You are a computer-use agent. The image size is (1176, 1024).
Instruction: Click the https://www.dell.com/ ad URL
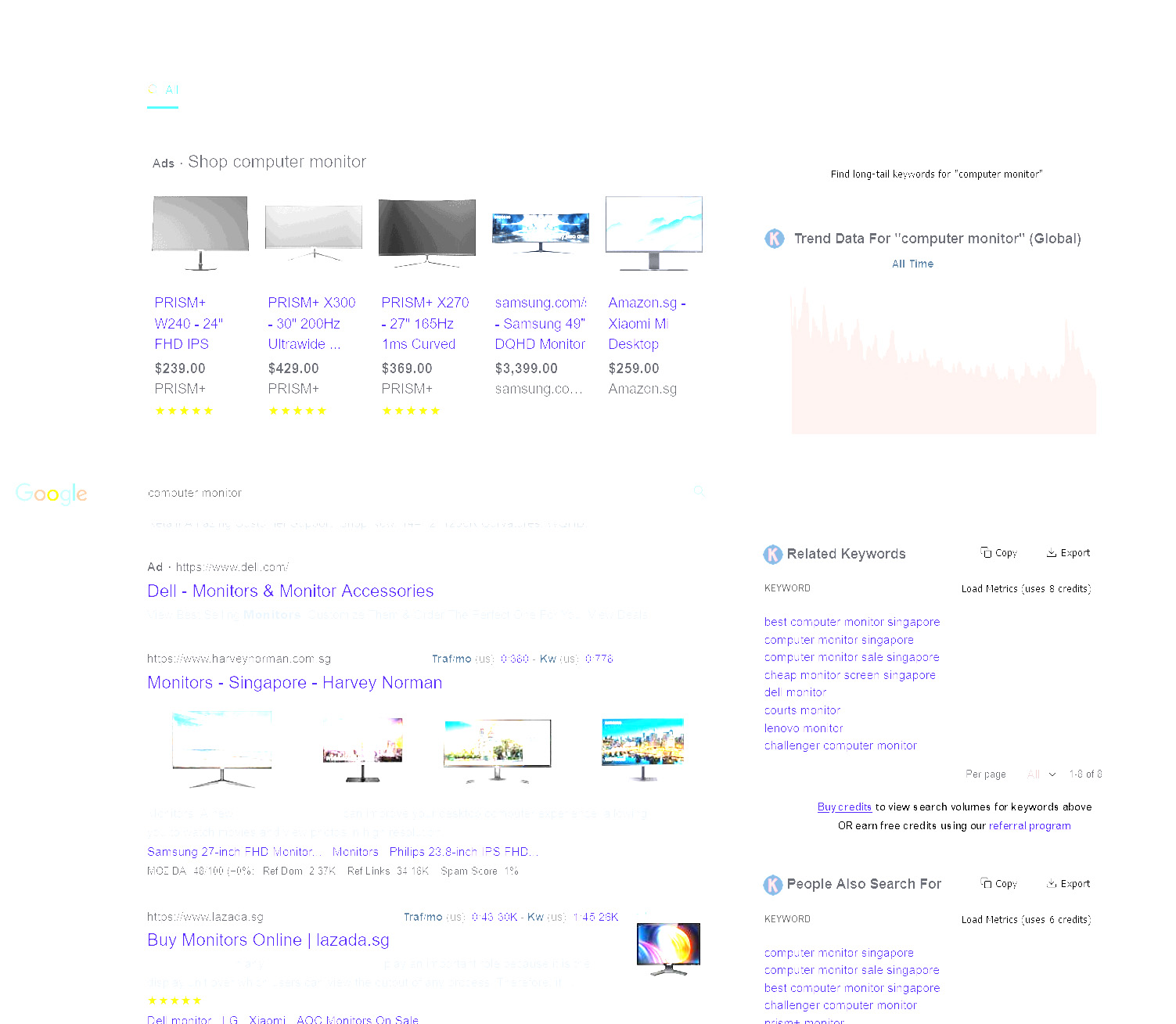(x=232, y=567)
